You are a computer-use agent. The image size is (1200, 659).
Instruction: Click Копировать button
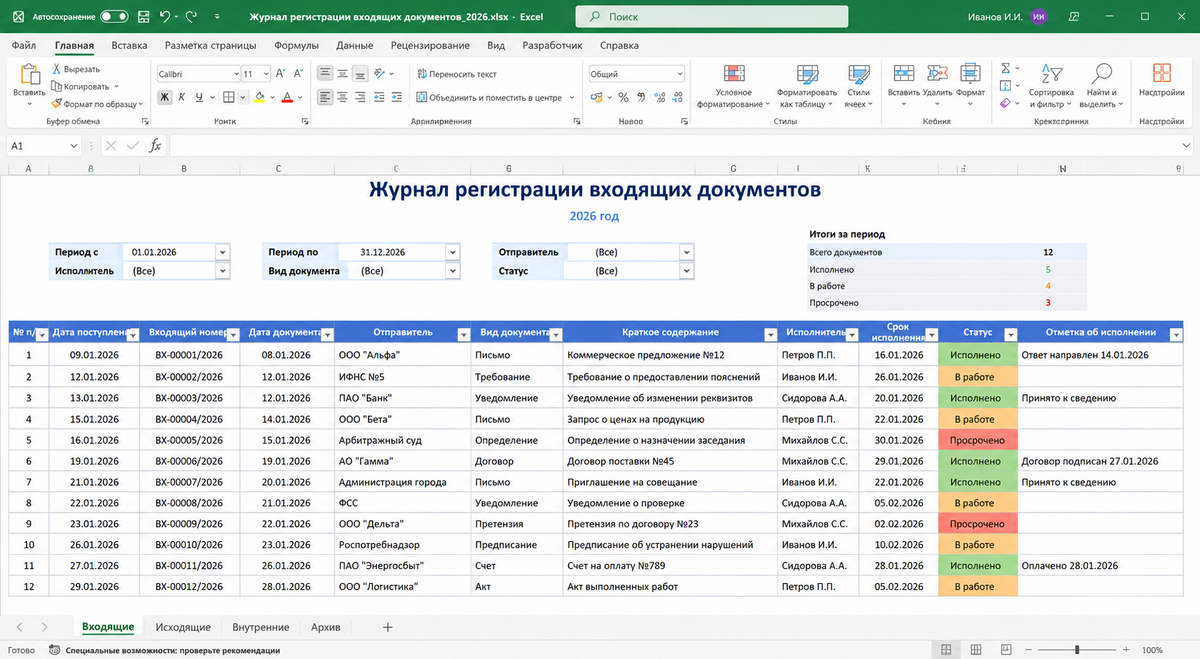pyautogui.click(x=84, y=86)
